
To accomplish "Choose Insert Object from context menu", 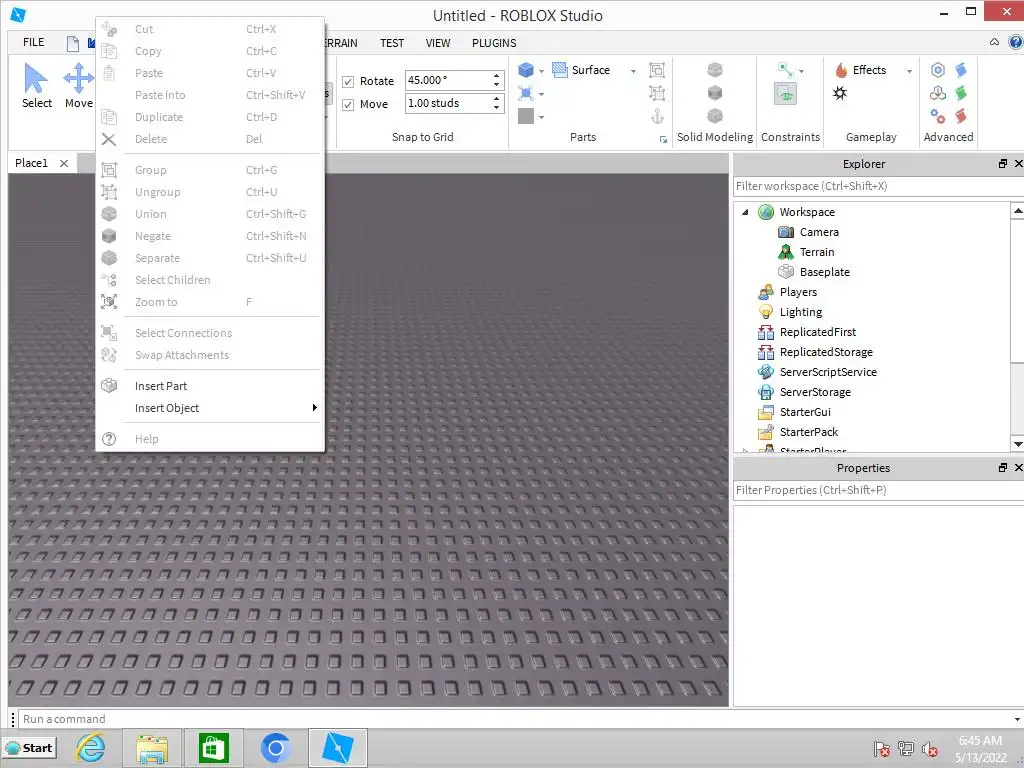I will coord(210,408).
